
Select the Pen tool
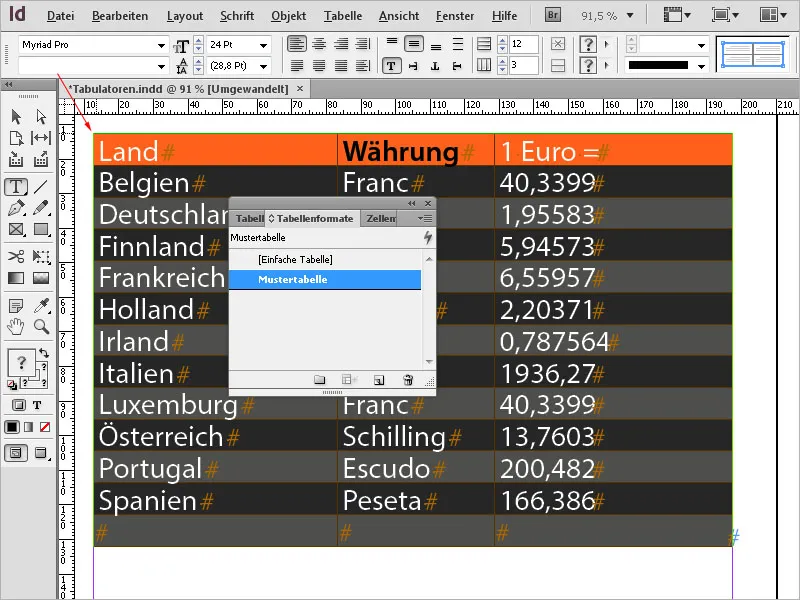[x=16, y=208]
